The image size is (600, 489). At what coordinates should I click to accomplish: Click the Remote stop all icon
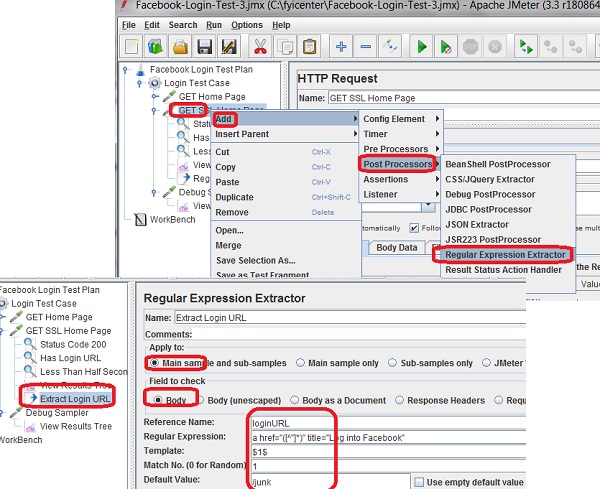tap(550, 47)
